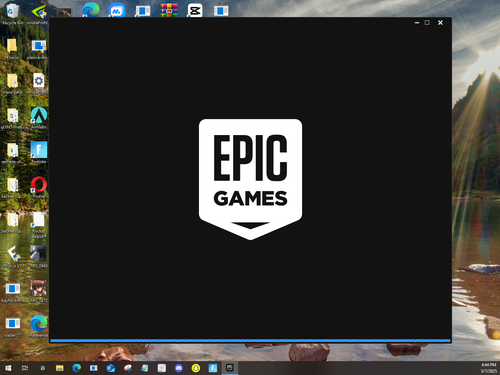Open Task View in the taskbar
500x375 pixels.
pos(25,368)
